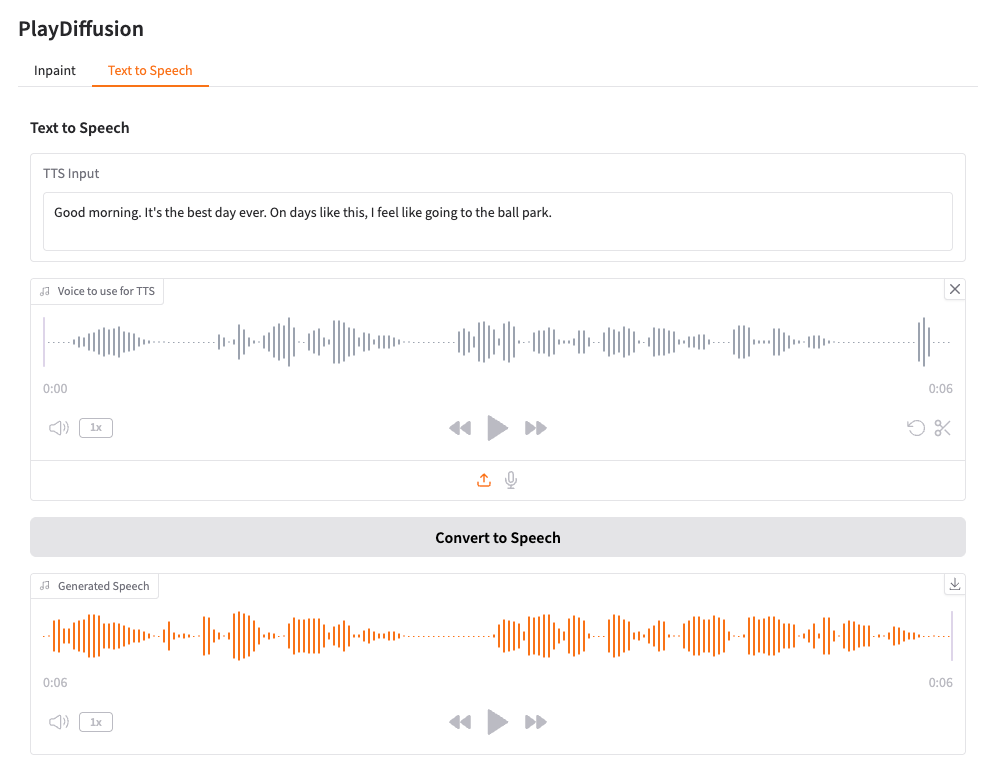986x781 pixels.
Task: Click the Voice to use for TTS waveform
Action: (x=497, y=342)
